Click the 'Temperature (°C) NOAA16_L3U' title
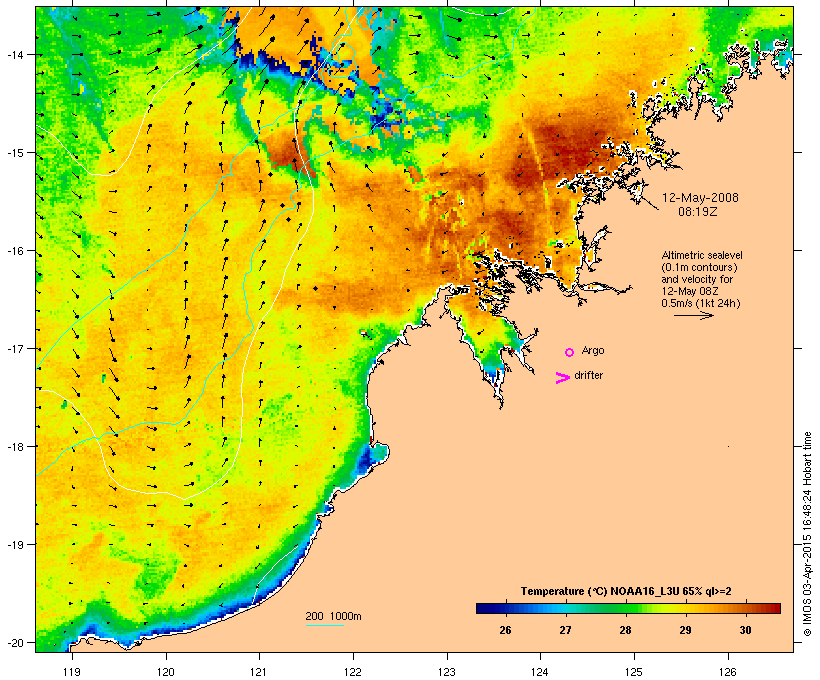820x680 pixels. pos(626,591)
